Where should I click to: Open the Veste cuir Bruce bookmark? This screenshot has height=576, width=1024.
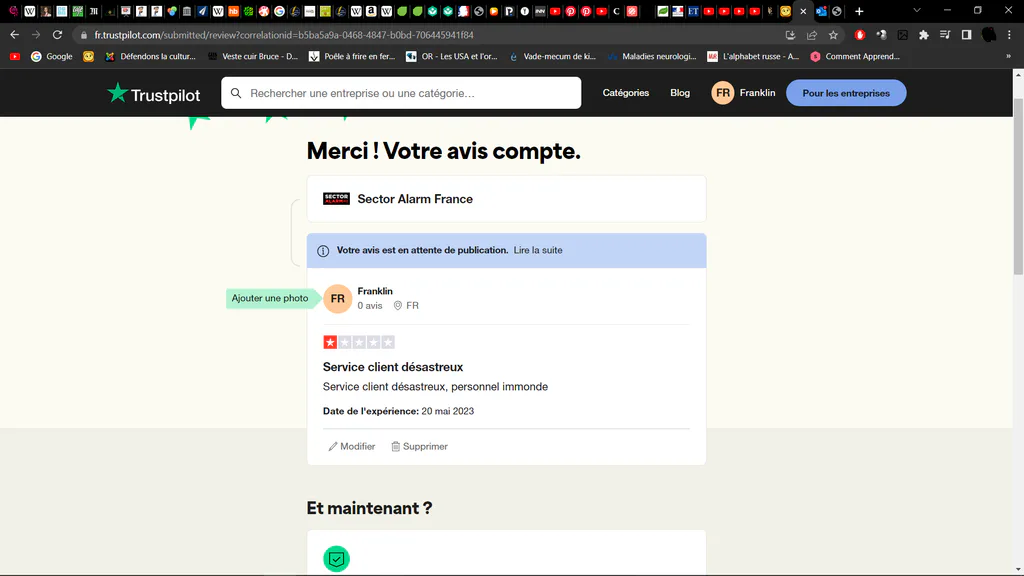tap(252, 57)
